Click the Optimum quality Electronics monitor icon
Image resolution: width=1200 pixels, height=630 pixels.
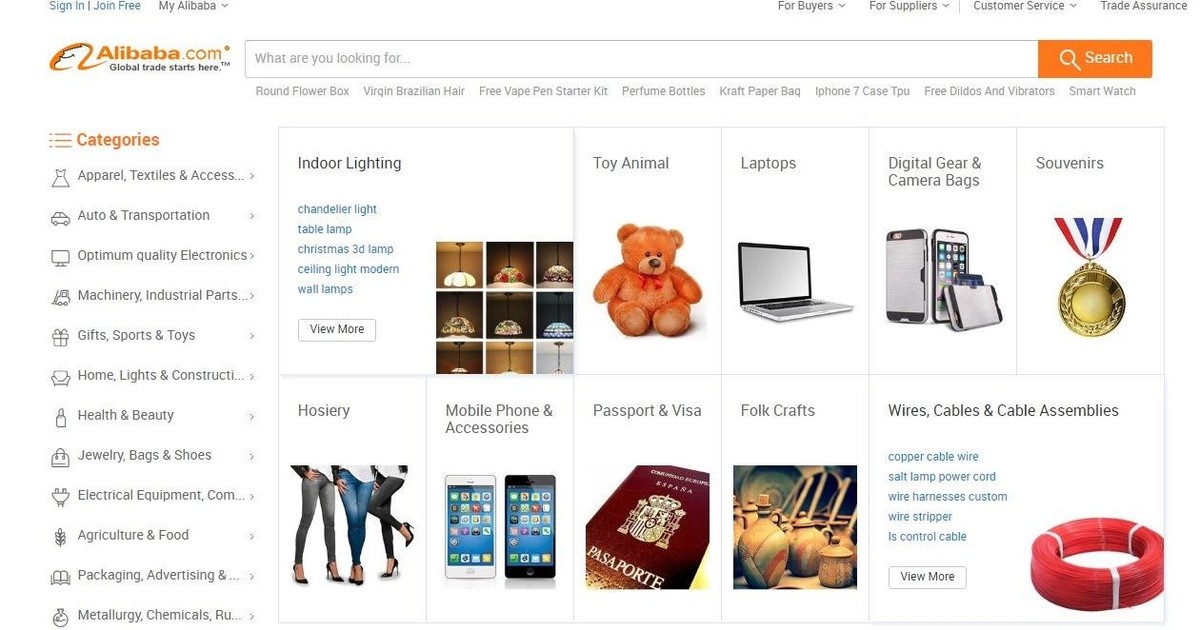pyautogui.click(x=60, y=257)
